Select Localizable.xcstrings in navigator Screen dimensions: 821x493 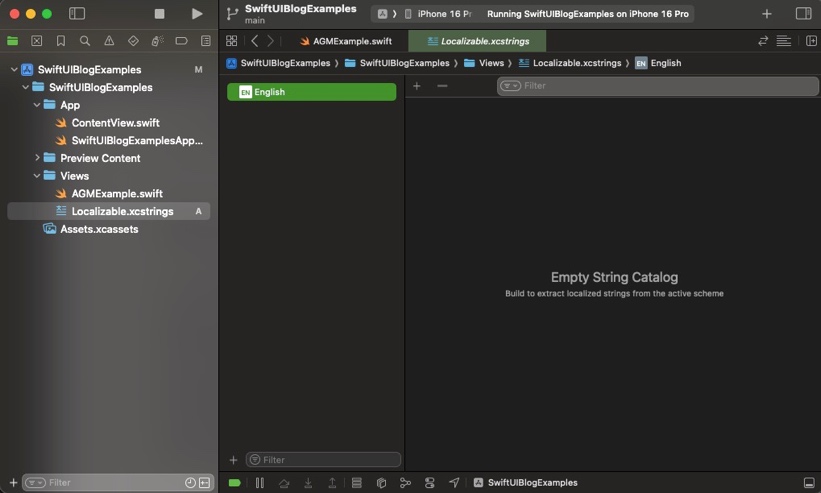[x=108, y=211]
